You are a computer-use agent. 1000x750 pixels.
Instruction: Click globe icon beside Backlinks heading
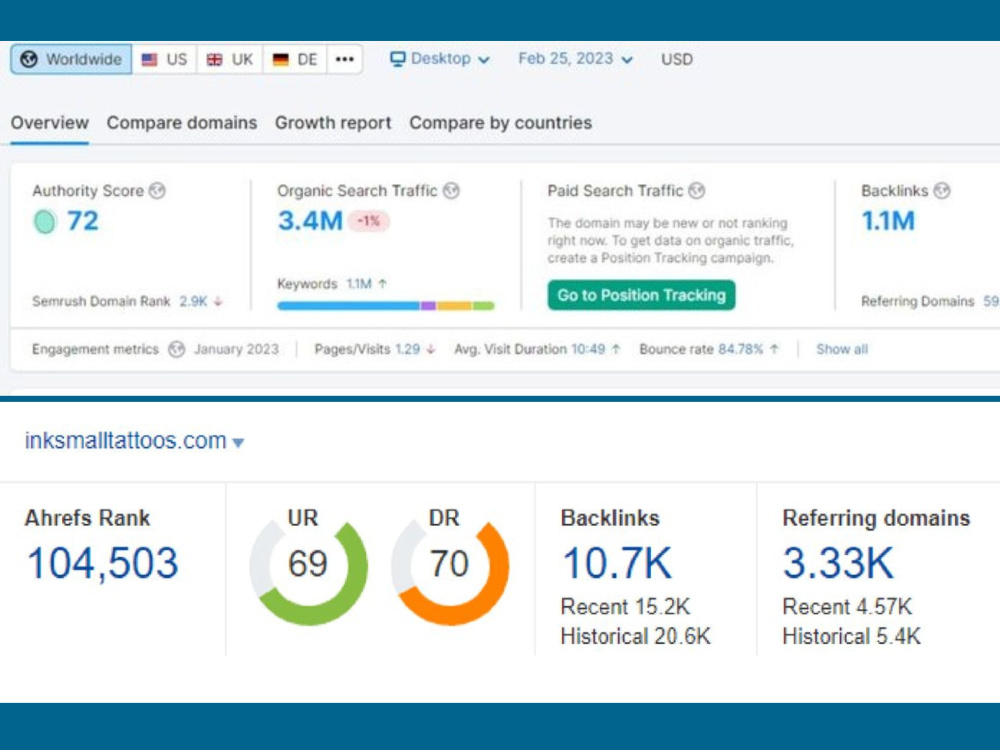point(942,191)
